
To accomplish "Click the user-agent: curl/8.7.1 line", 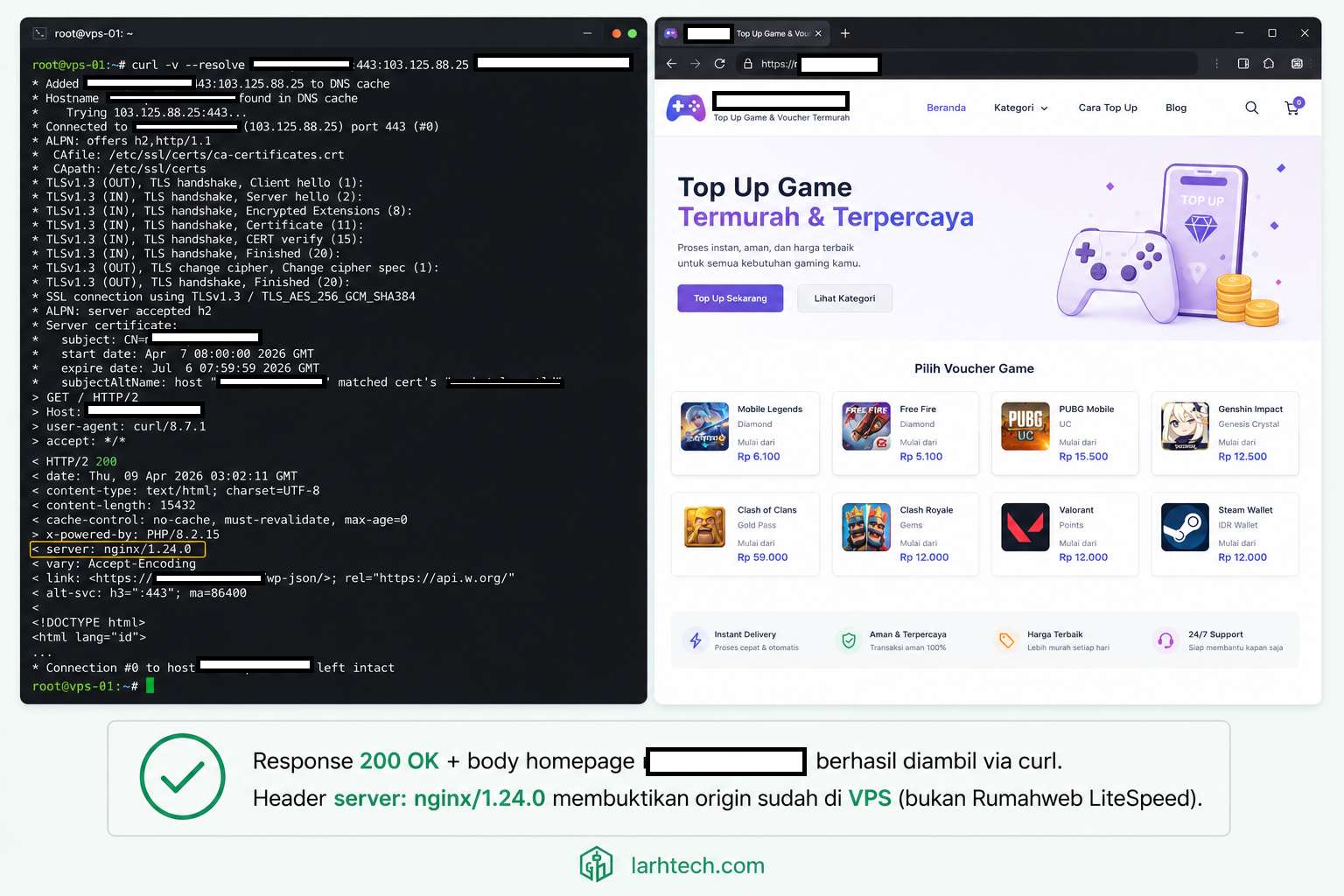I will coord(119,426).
